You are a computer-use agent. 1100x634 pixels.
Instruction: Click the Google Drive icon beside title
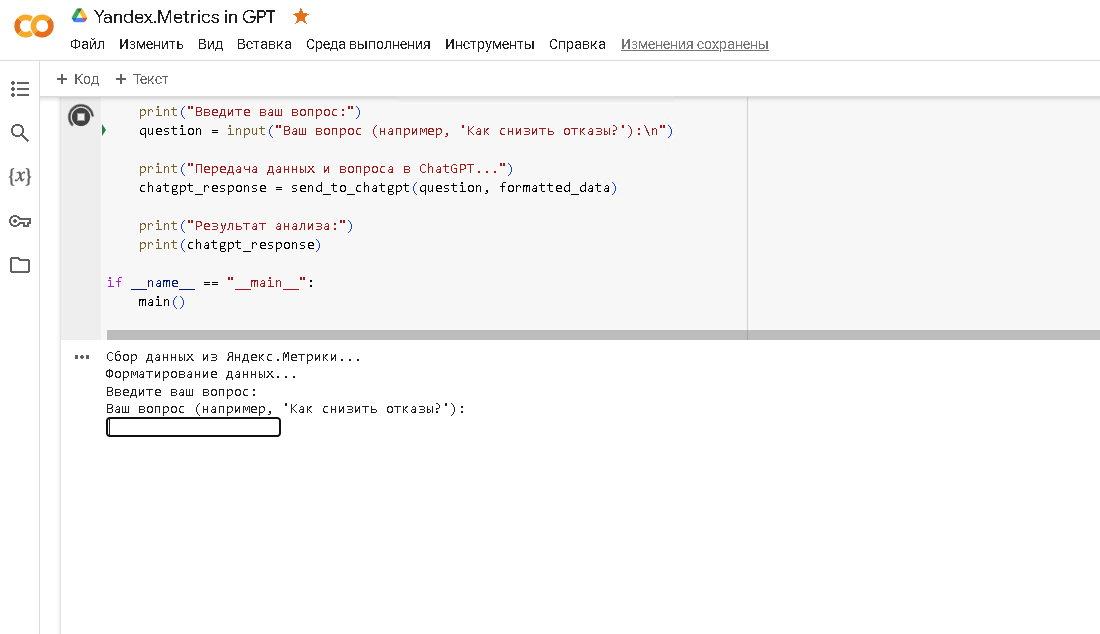[79, 15]
